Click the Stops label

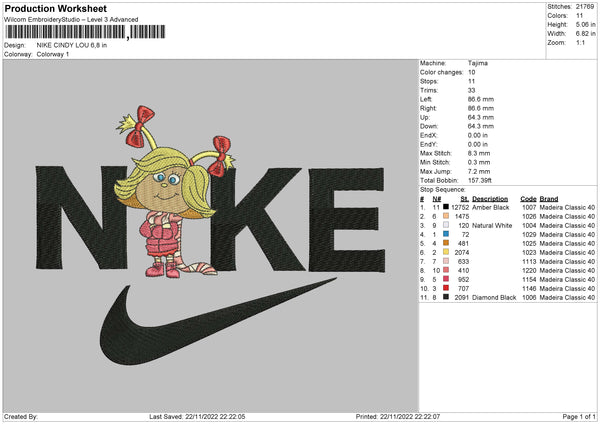[x=429, y=81]
